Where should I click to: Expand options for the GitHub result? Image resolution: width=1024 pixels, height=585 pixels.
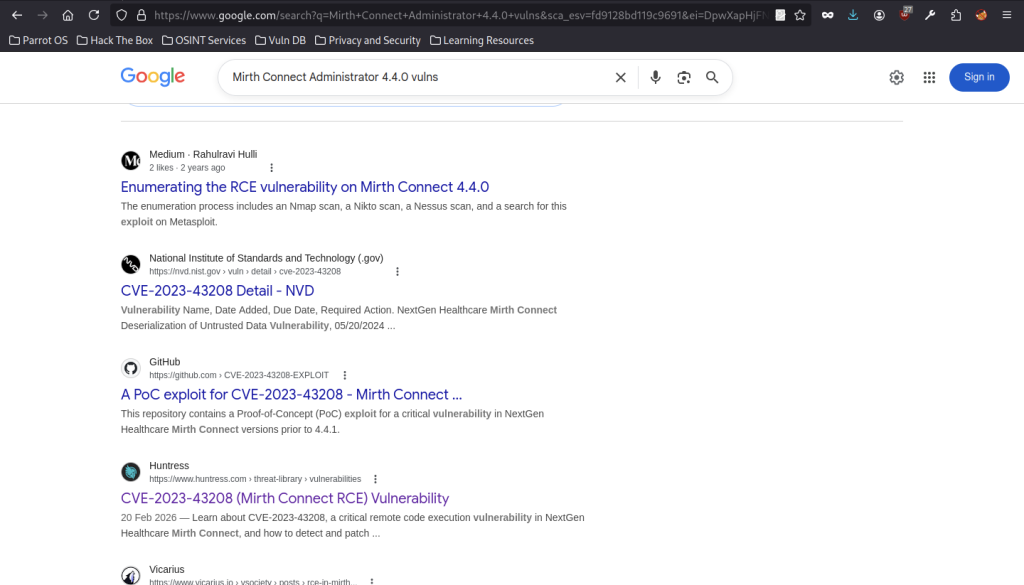[345, 375]
